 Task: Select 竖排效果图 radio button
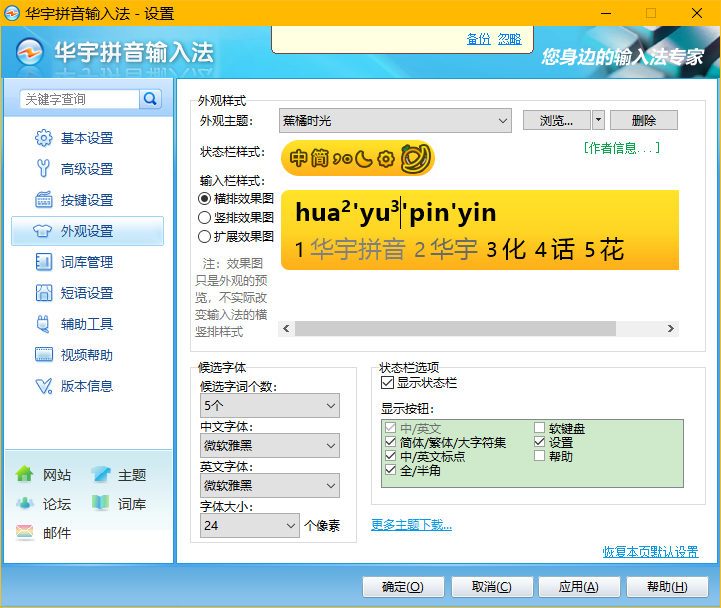click(x=205, y=217)
